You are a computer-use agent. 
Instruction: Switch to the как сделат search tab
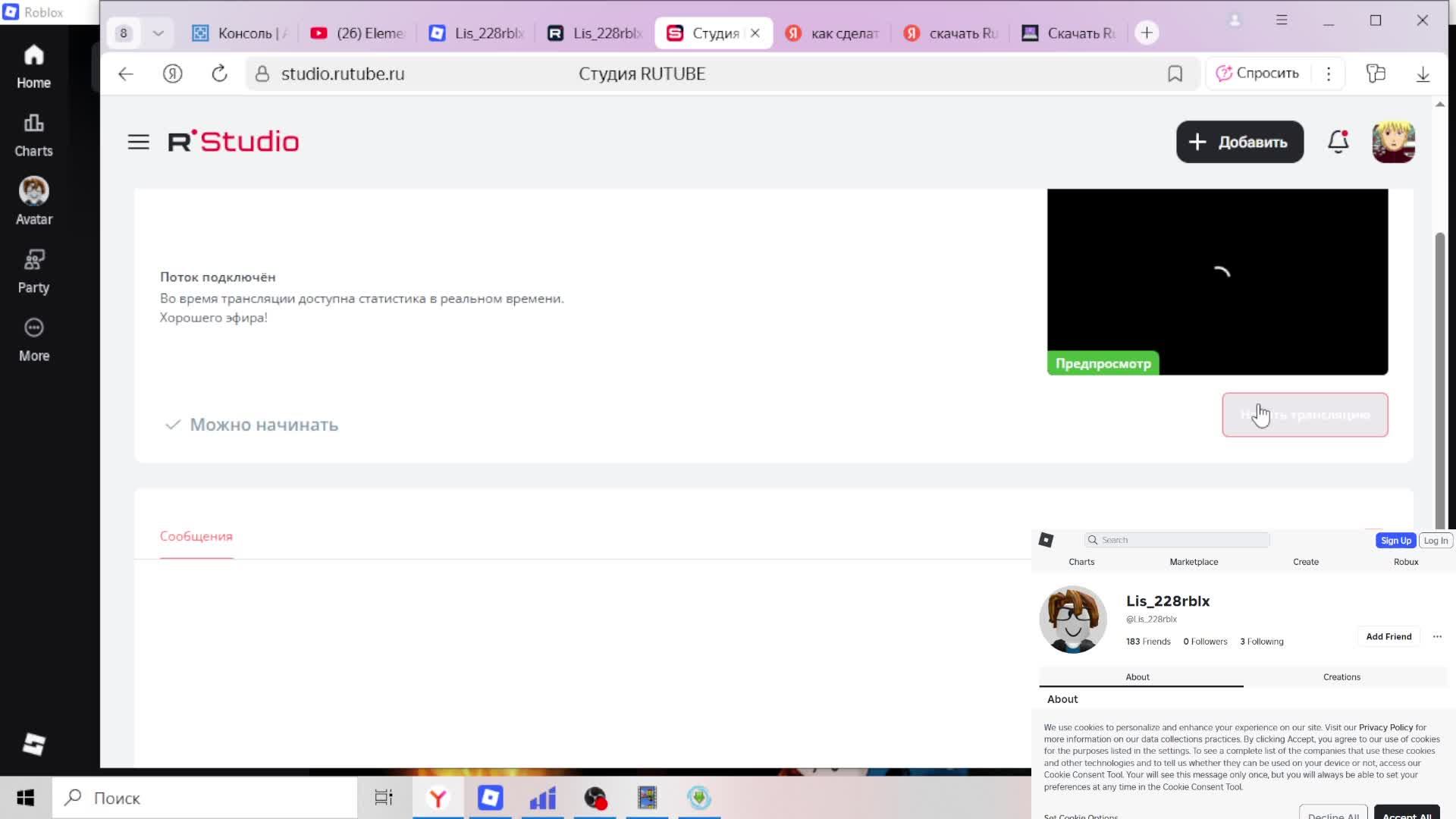(x=833, y=33)
